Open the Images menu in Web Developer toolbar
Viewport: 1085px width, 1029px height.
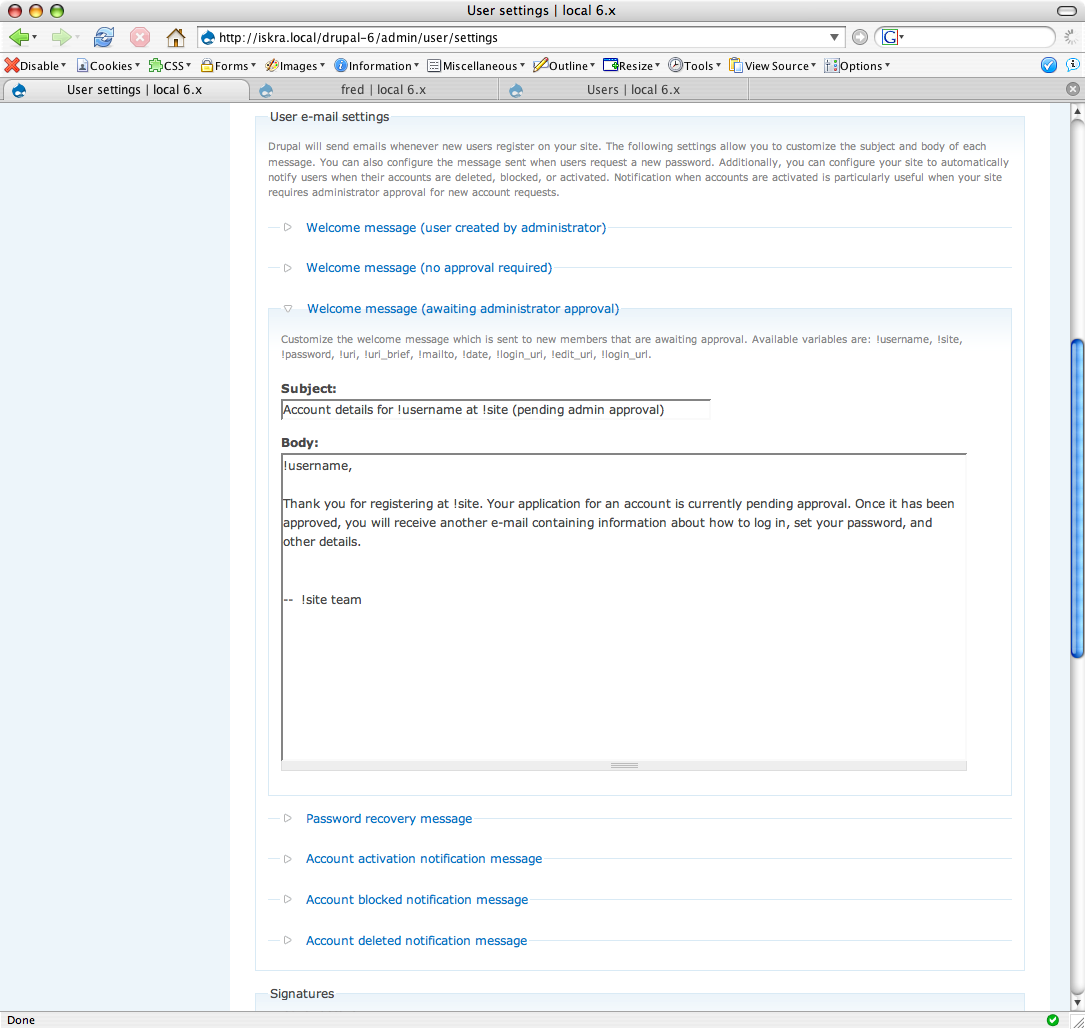pos(293,65)
